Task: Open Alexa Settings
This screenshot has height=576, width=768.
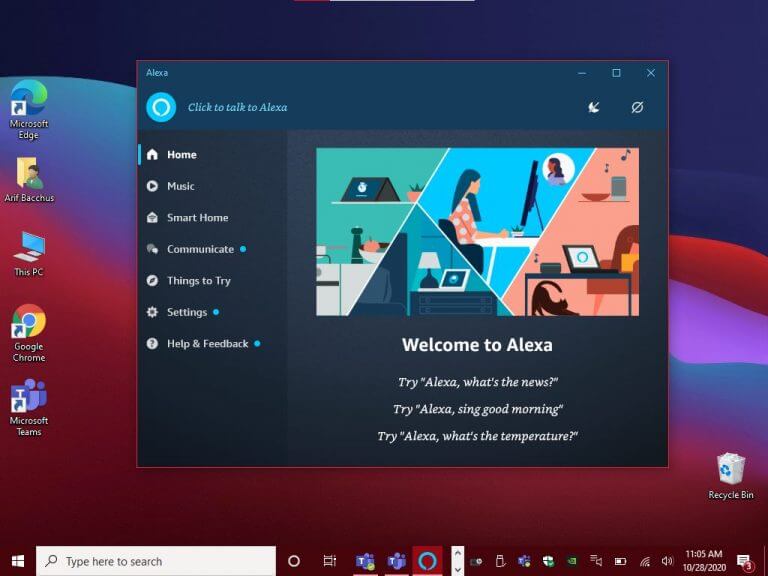Action: (x=213, y=312)
